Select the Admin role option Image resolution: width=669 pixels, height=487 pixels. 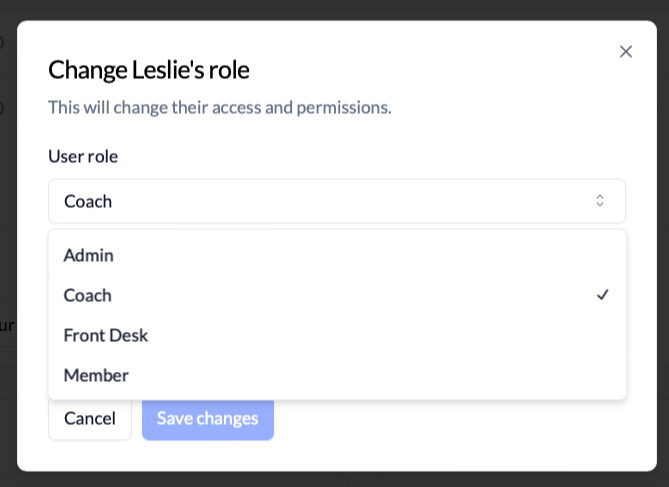[x=337, y=256]
